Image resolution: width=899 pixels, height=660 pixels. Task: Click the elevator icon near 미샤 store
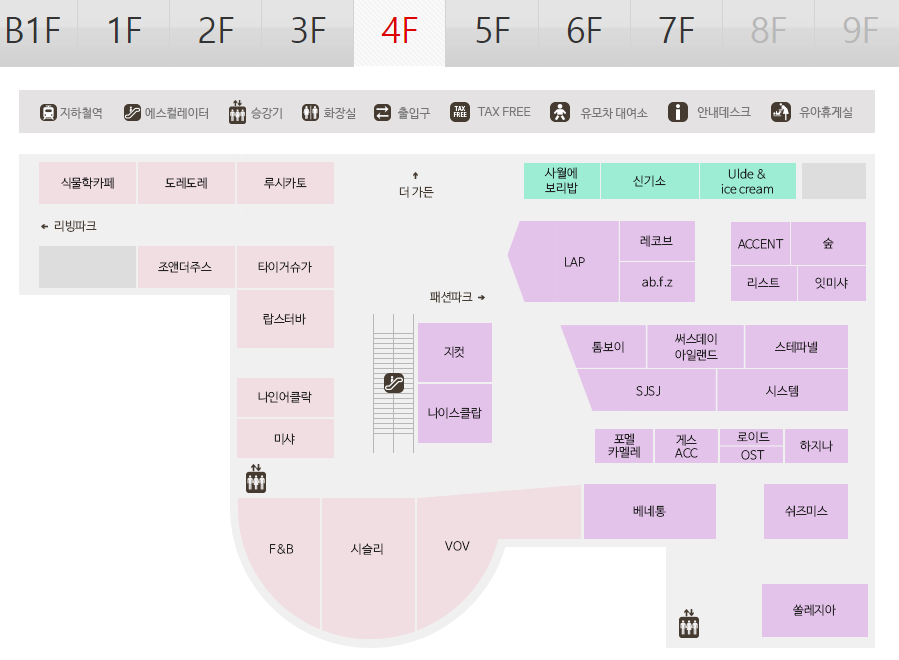(256, 479)
